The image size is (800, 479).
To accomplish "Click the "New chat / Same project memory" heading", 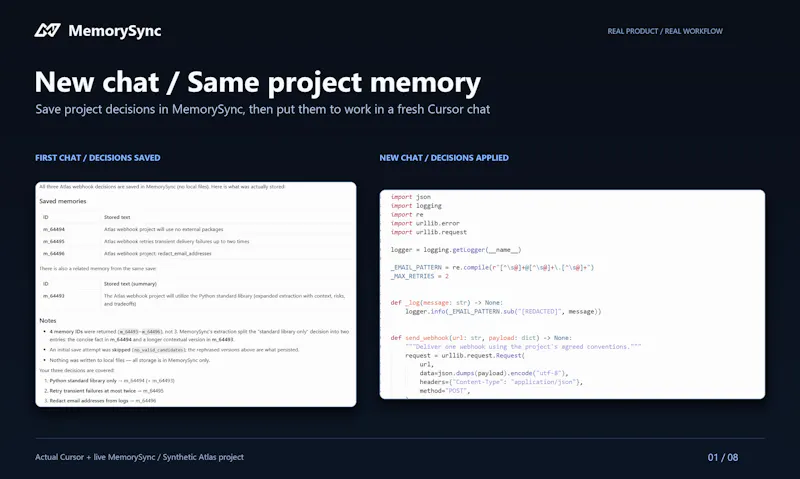I will 258,82.
